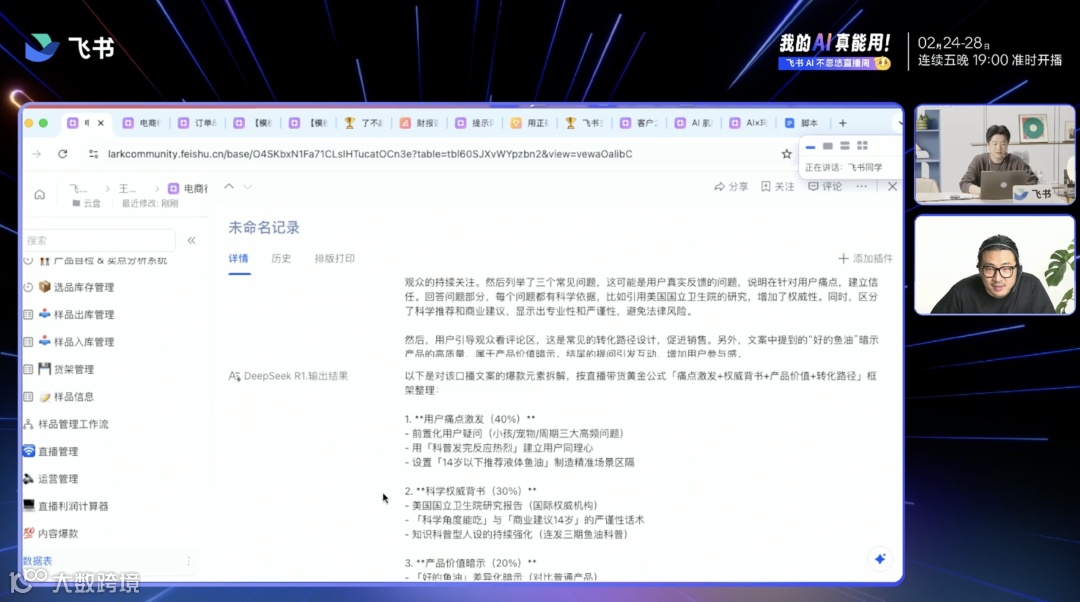This screenshot has width=1080, height=602.
Task: Click the sidebar 搜索 input field
Action: click(99, 240)
